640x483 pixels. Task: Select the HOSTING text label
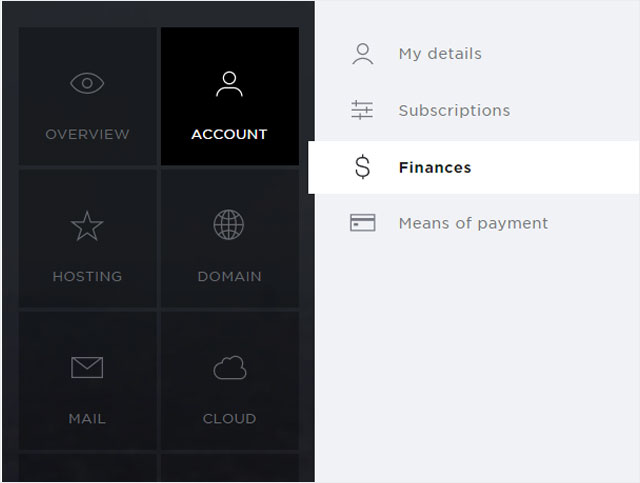coord(87,276)
